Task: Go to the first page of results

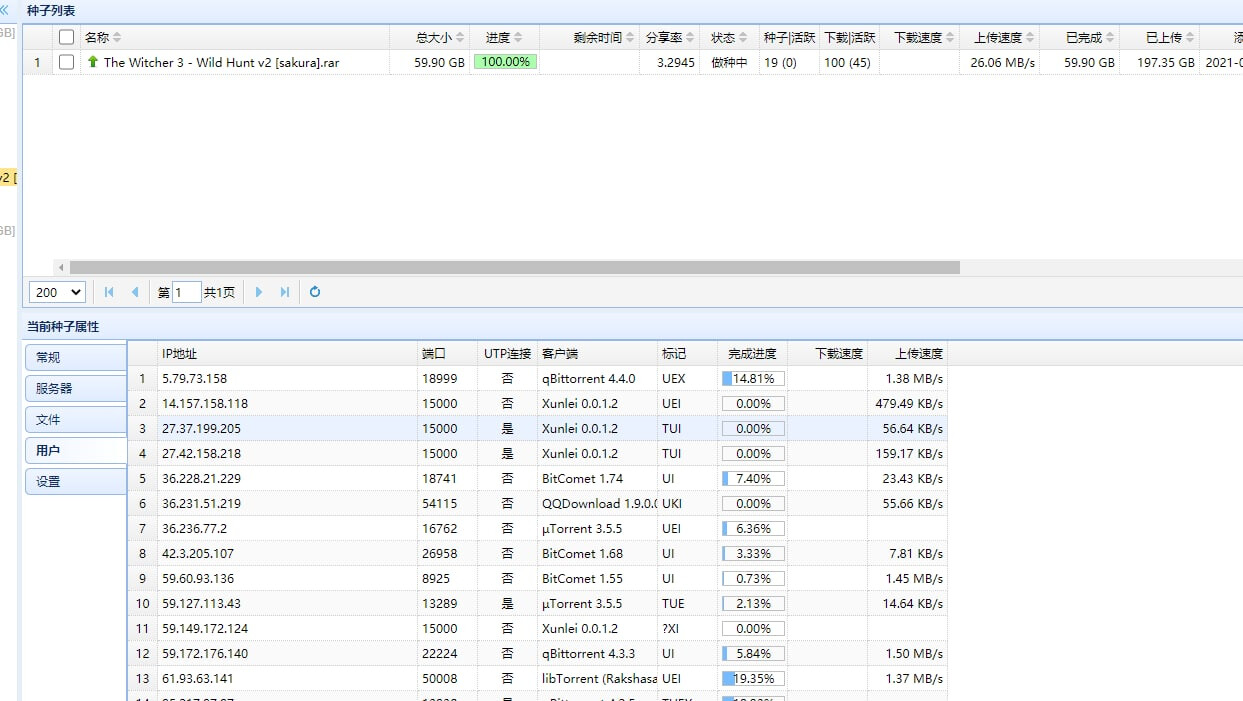Action: [x=109, y=292]
